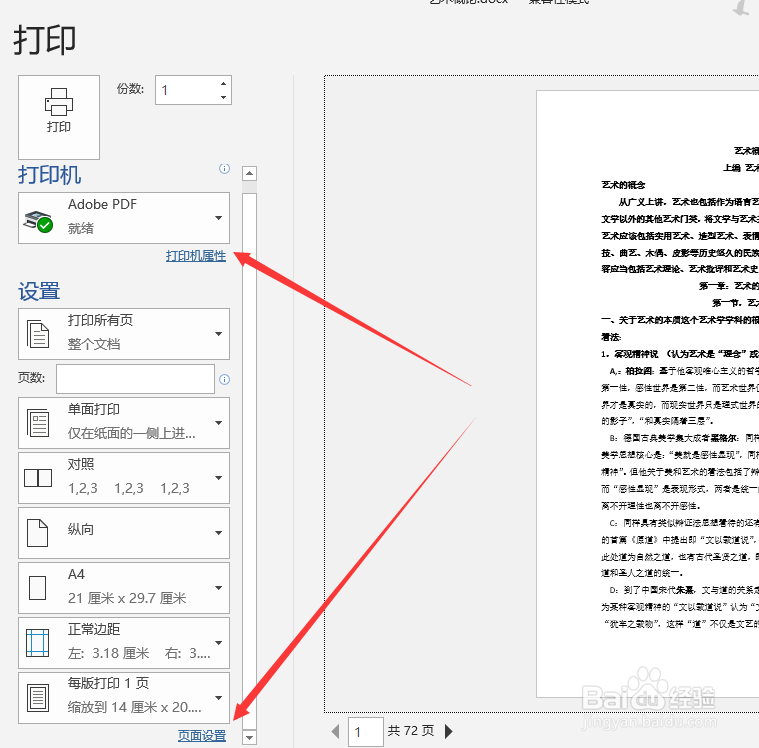This screenshot has width=759, height=748.
Task: Go to previous page in preview
Action: (x=335, y=731)
